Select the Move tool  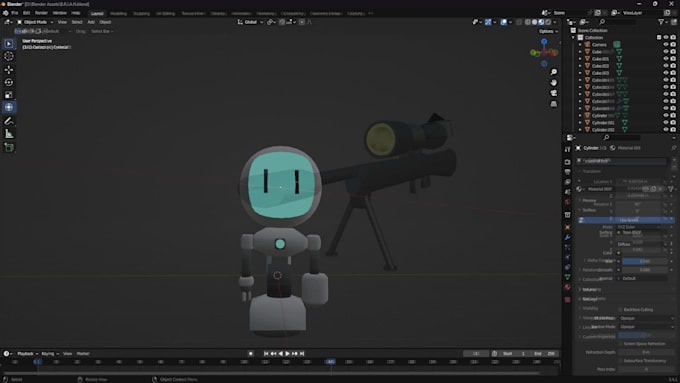(9, 69)
